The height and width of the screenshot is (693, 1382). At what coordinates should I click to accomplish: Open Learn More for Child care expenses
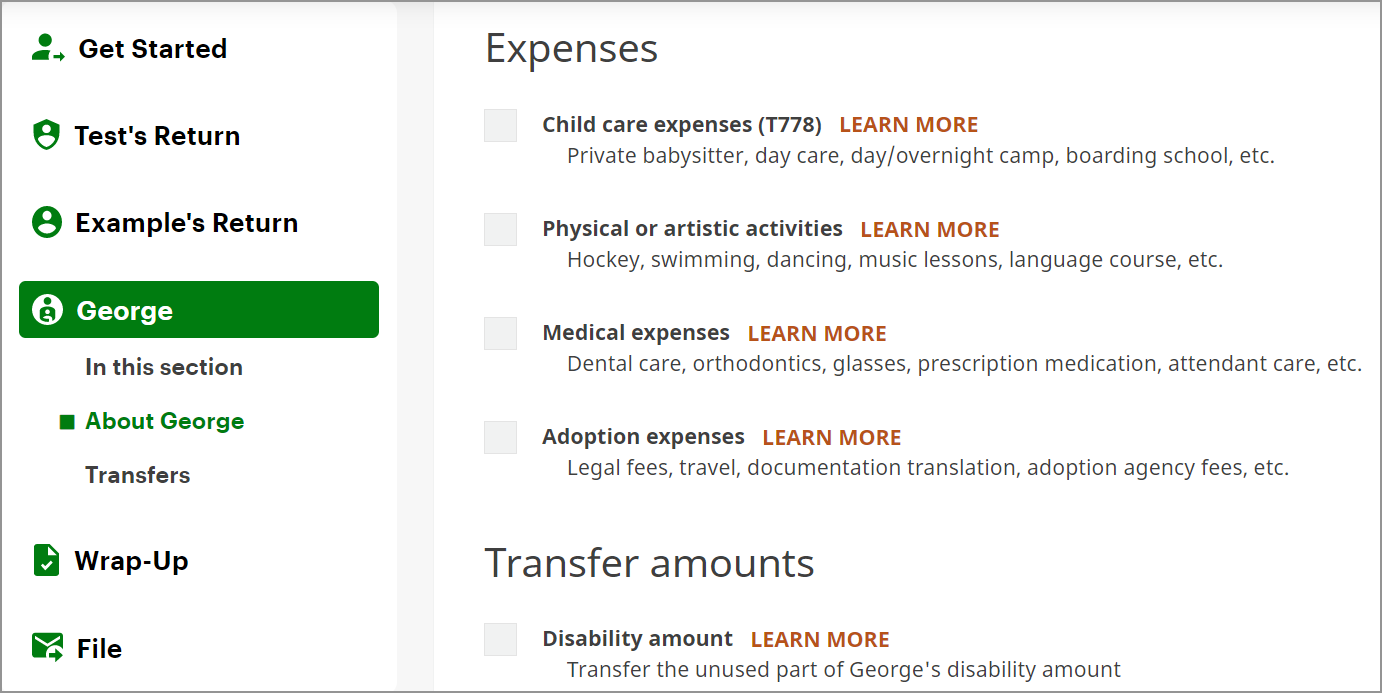click(x=908, y=125)
